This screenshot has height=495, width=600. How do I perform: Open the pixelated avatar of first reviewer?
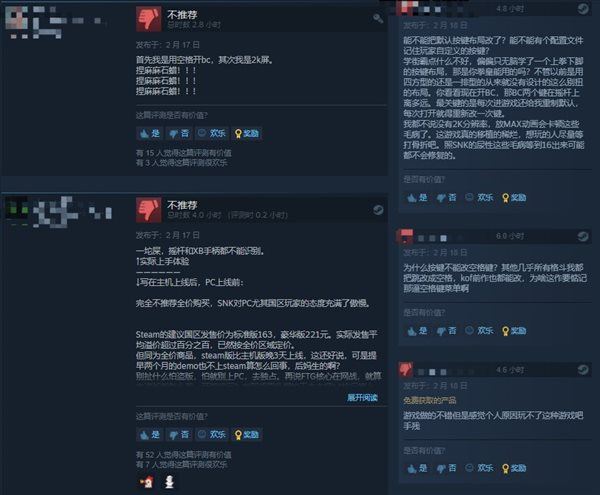[16, 18]
